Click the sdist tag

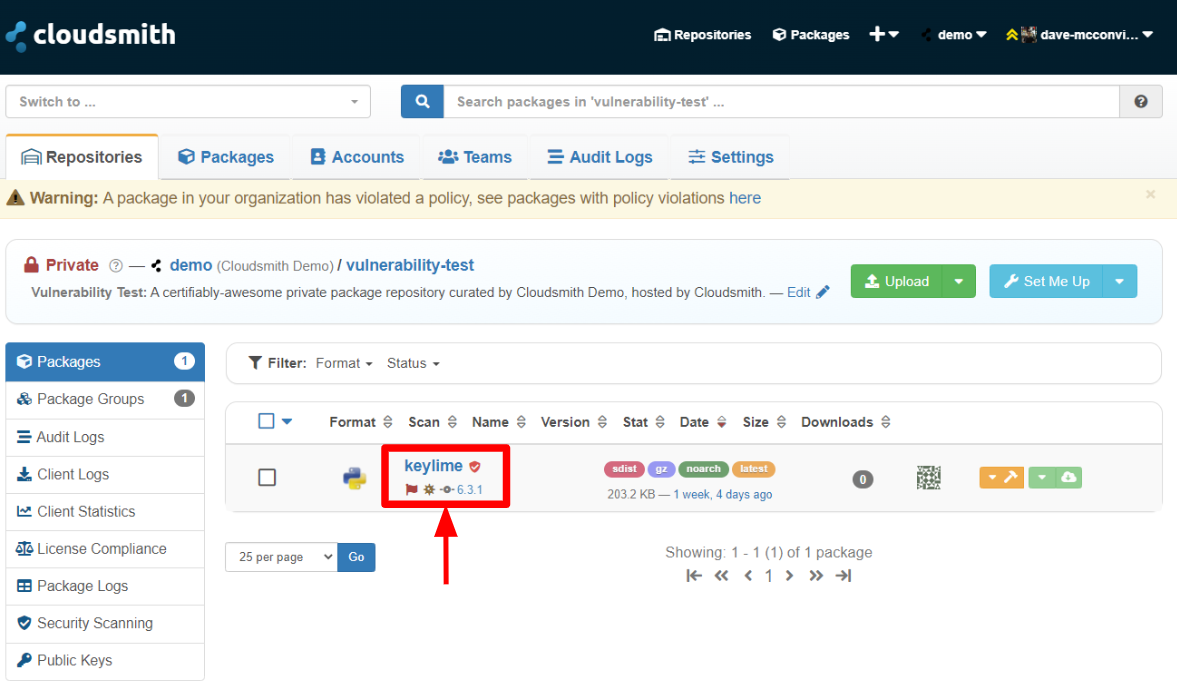624,469
